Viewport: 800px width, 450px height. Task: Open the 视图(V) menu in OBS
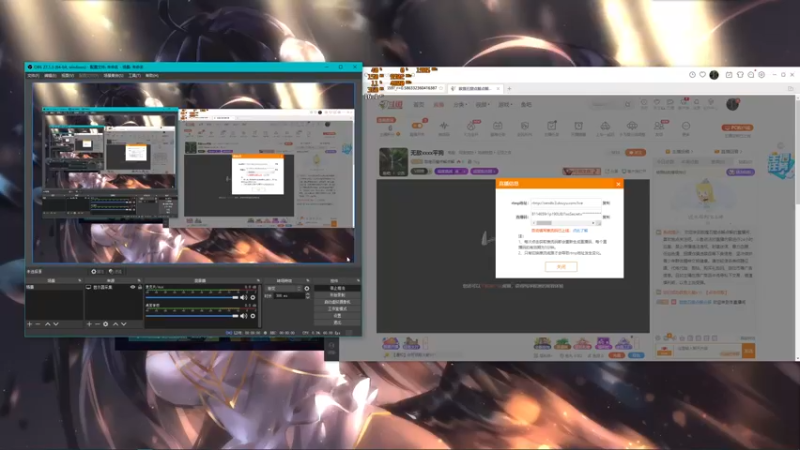pyautogui.click(x=67, y=76)
